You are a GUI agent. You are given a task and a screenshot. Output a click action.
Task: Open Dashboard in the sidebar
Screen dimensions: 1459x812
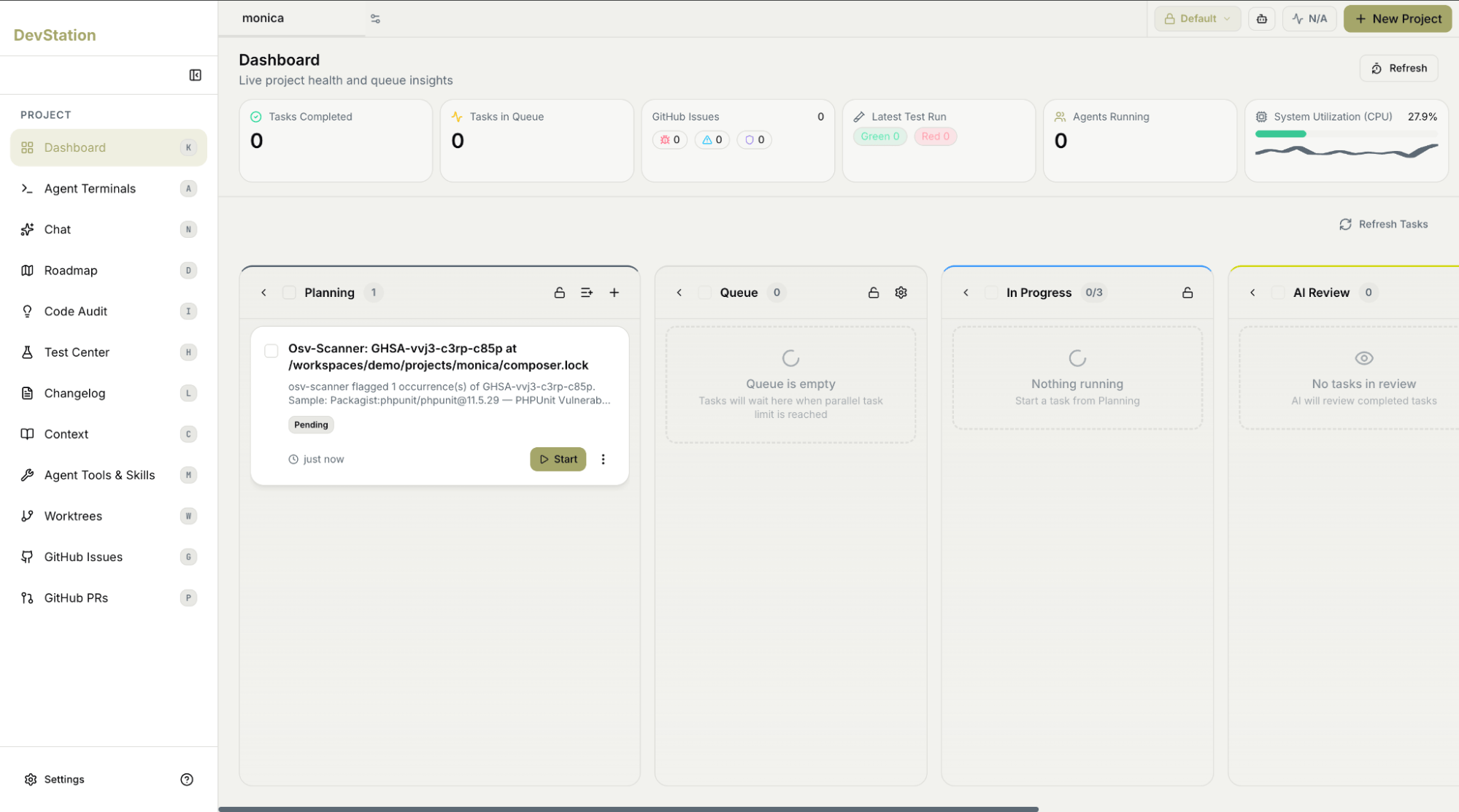point(109,147)
